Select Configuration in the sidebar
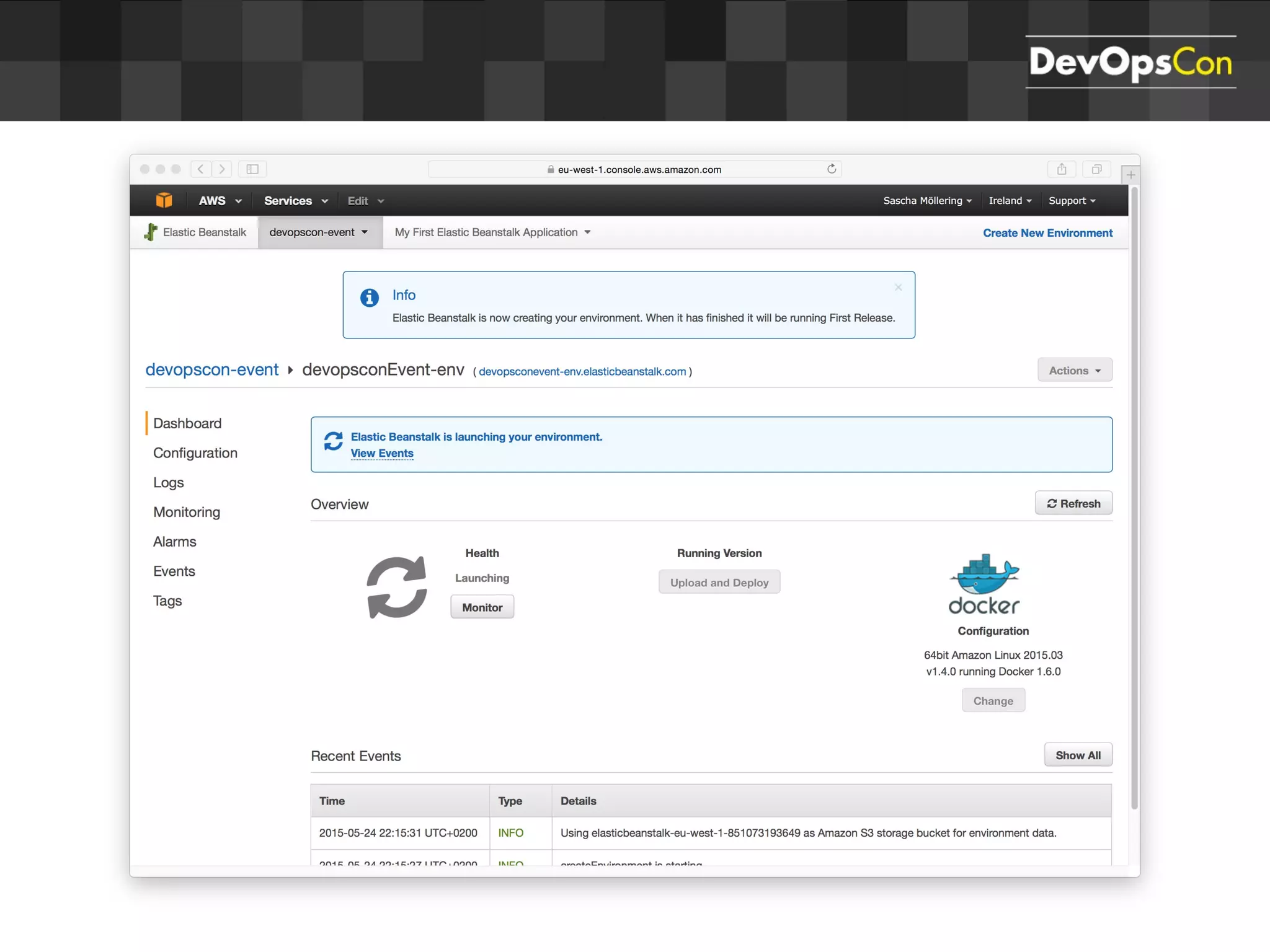This screenshot has width=1270, height=952. pyautogui.click(x=195, y=453)
